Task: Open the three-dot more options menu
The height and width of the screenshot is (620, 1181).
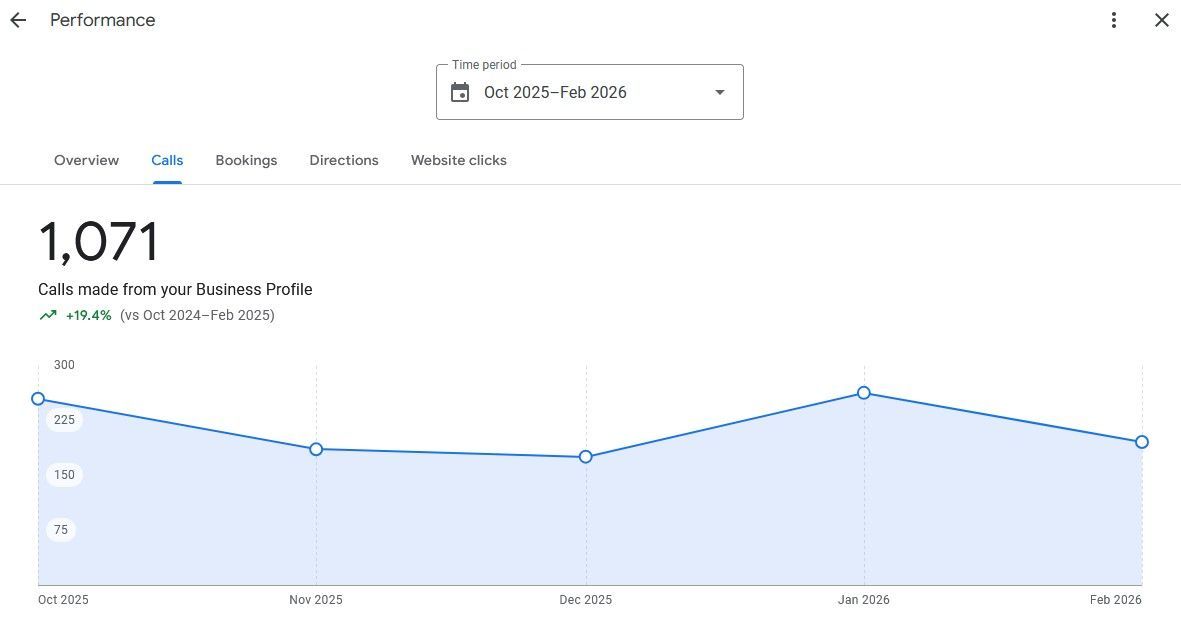Action: click(1114, 20)
